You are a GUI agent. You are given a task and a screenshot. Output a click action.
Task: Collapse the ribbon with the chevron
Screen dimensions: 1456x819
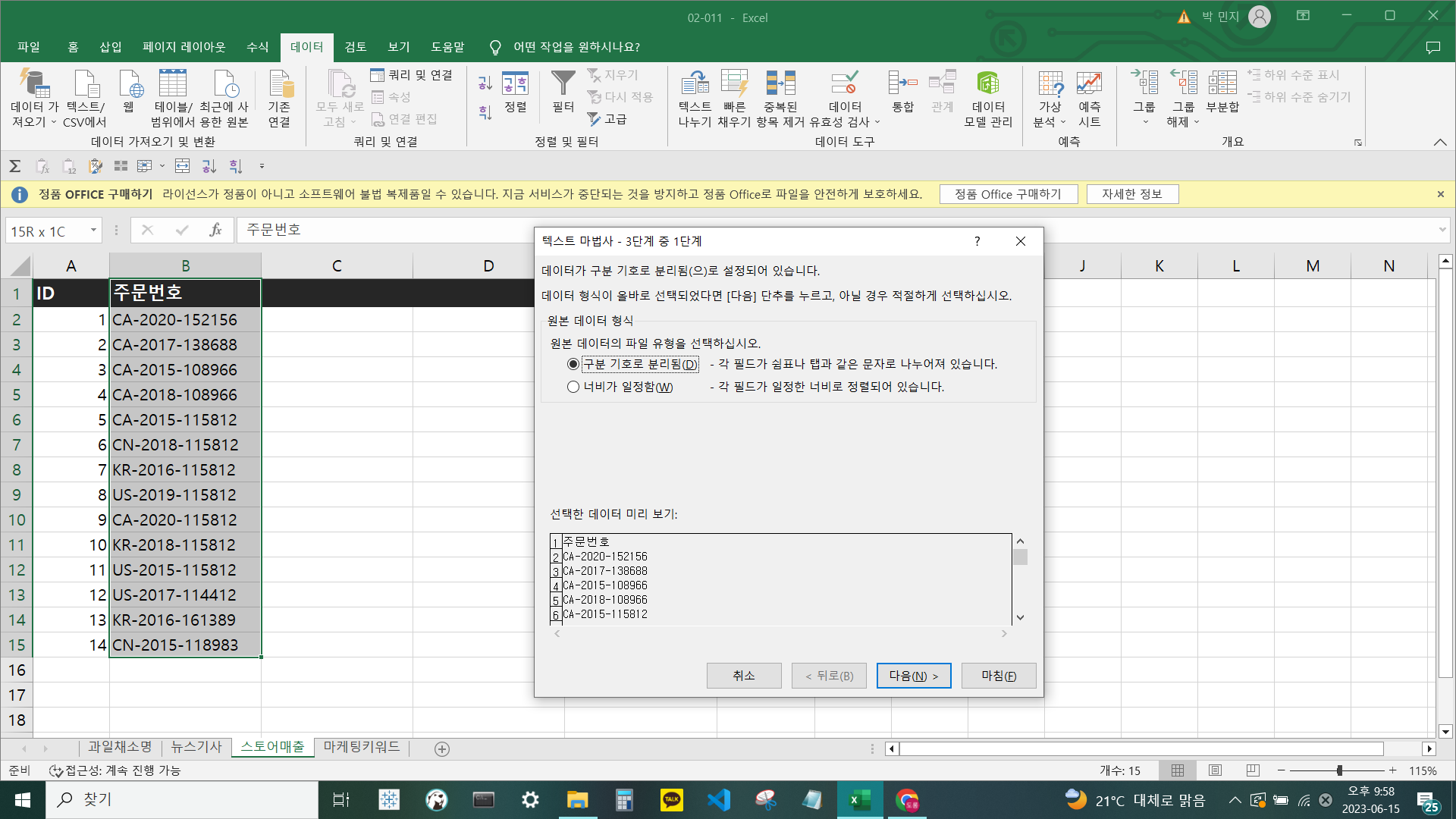[1440, 142]
